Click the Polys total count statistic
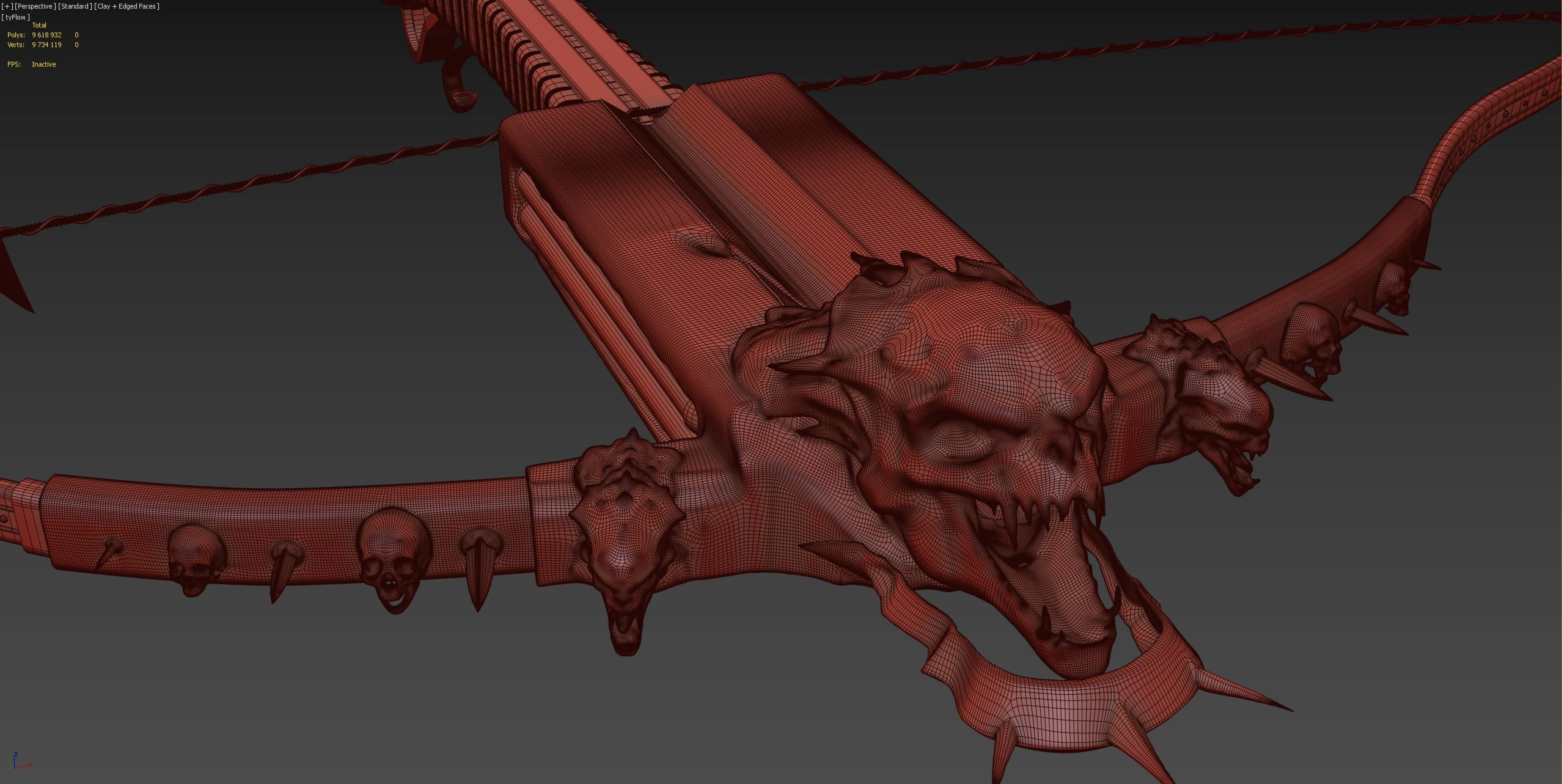Screen dimensions: 1562x784 pyautogui.click(x=46, y=35)
